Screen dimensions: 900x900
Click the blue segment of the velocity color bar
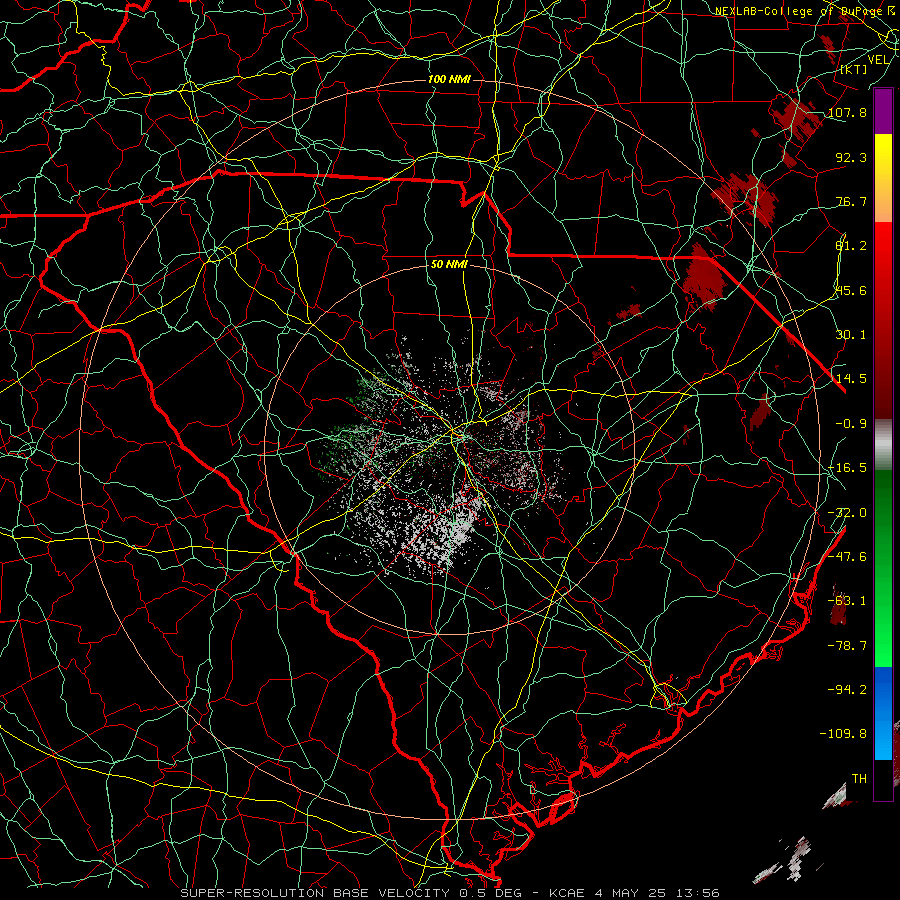coord(883,713)
